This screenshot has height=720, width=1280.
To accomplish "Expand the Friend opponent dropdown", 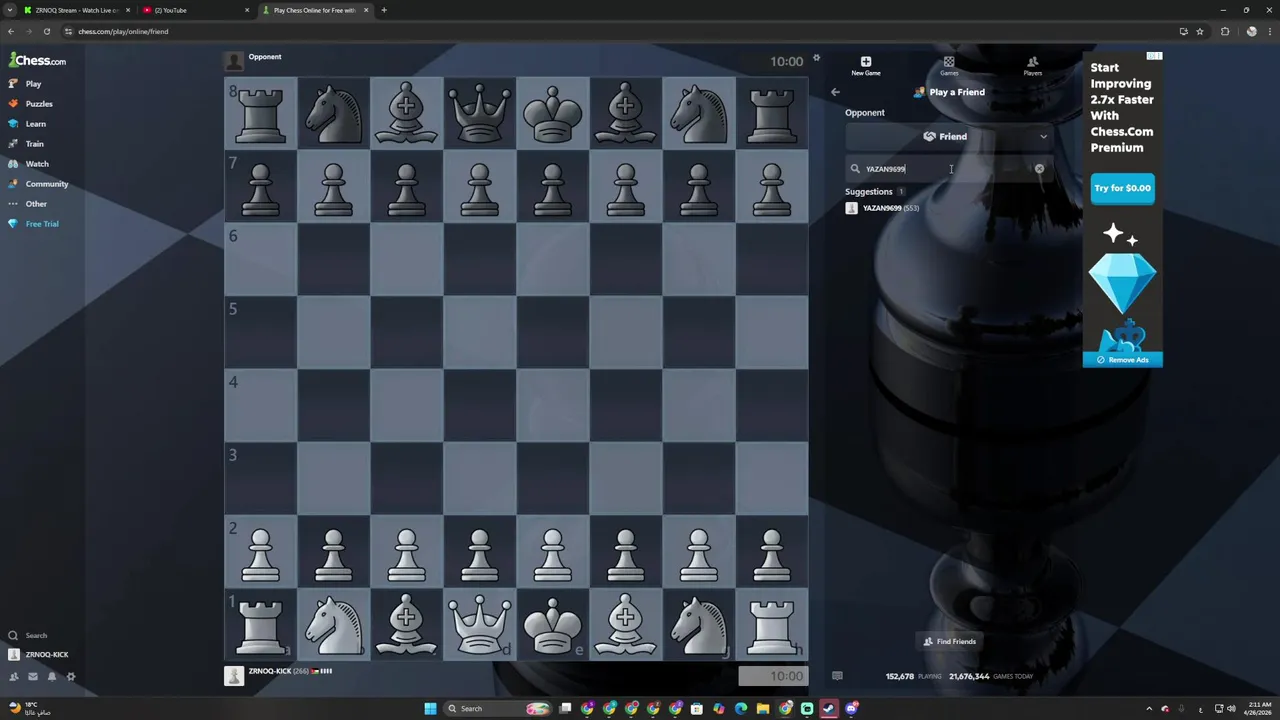I will tap(949, 136).
